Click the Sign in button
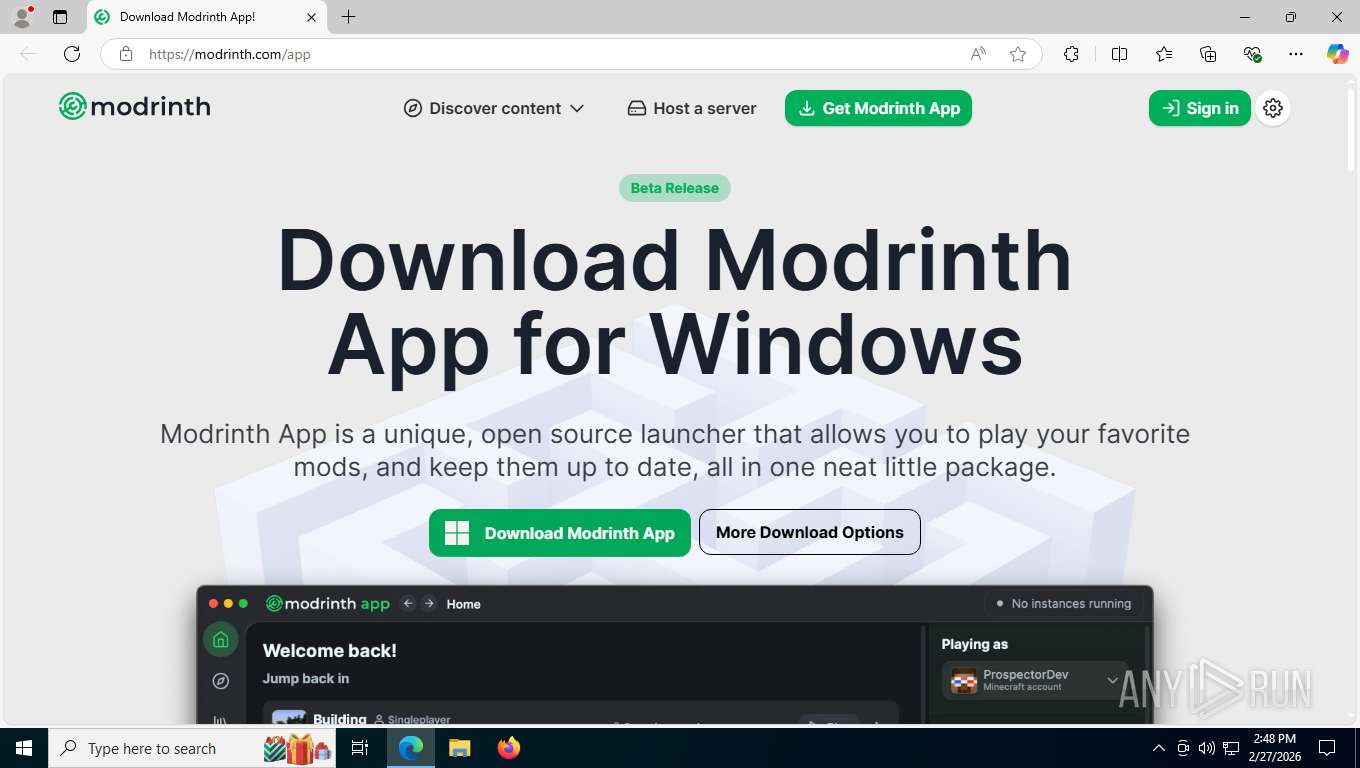The image size is (1360, 768). 1199,108
